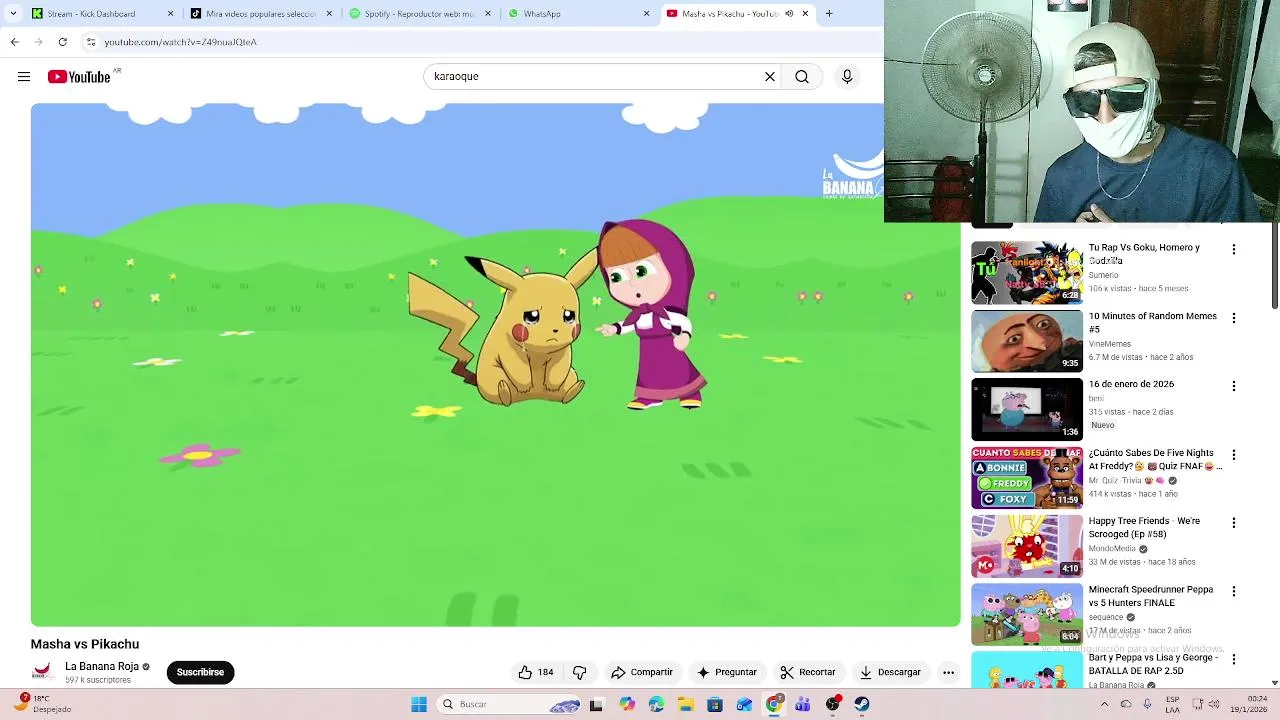Open options for Five Nights At Freddy quiz
Screen dimensions: 1280x720
point(1233,455)
